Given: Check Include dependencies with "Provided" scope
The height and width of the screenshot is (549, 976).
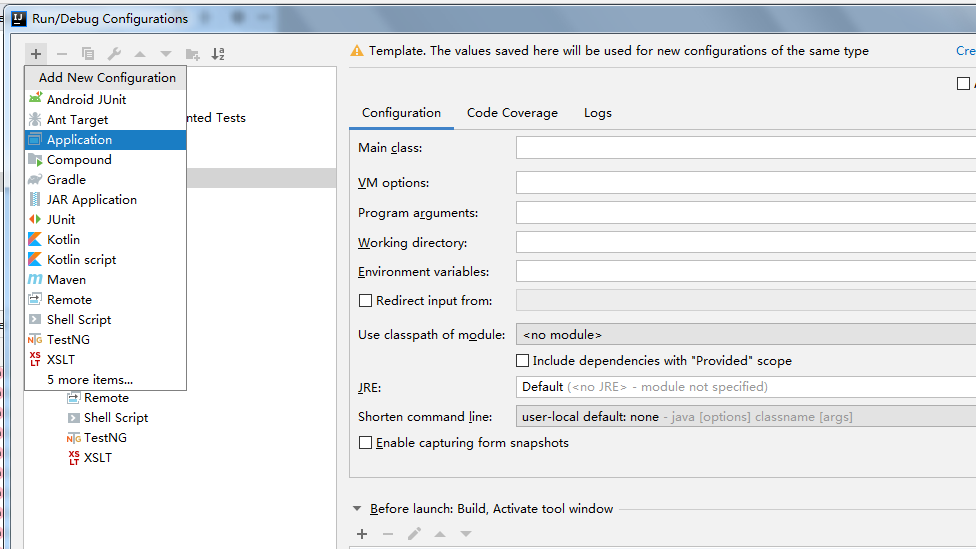Looking at the screenshot, I should pyautogui.click(x=523, y=360).
